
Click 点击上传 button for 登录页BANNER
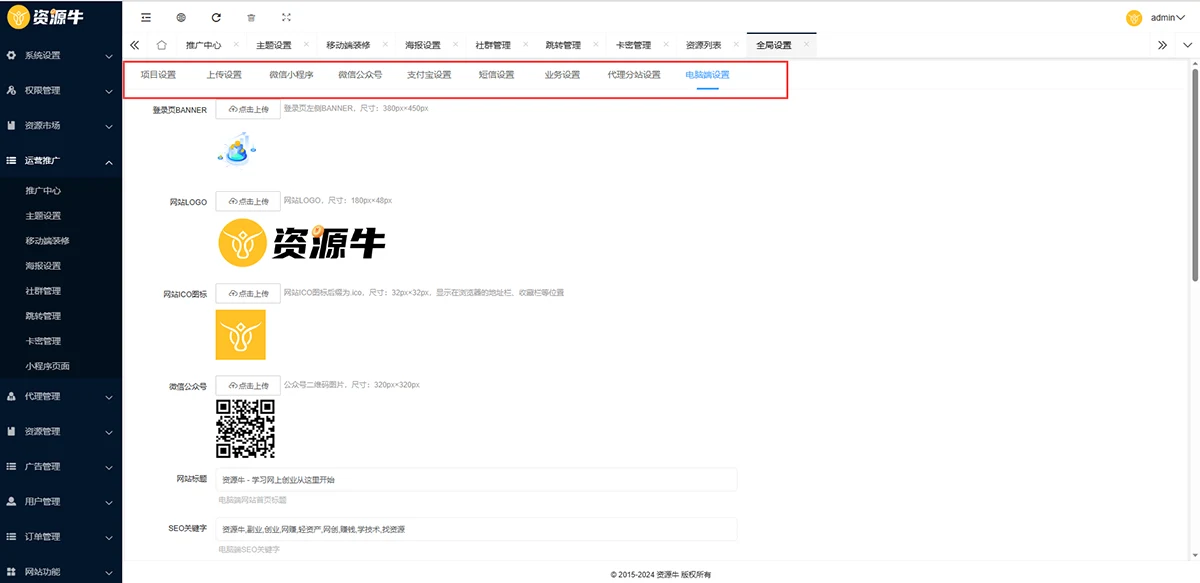point(248,109)
